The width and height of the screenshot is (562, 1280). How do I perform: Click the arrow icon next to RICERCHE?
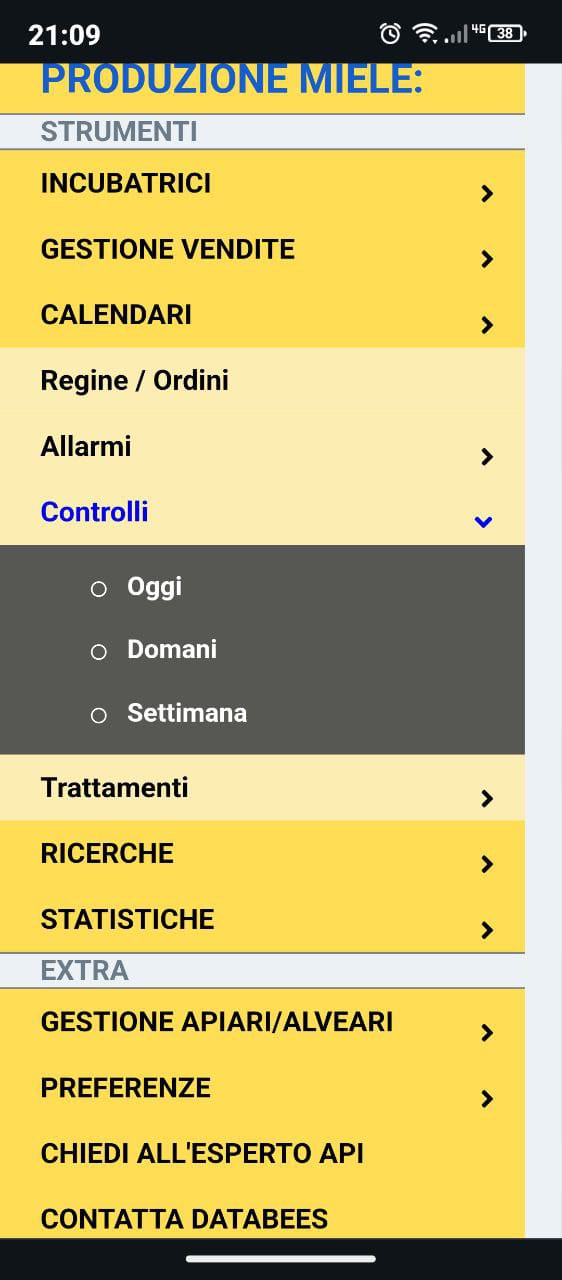pyautogui.click(x=487, y=865)
